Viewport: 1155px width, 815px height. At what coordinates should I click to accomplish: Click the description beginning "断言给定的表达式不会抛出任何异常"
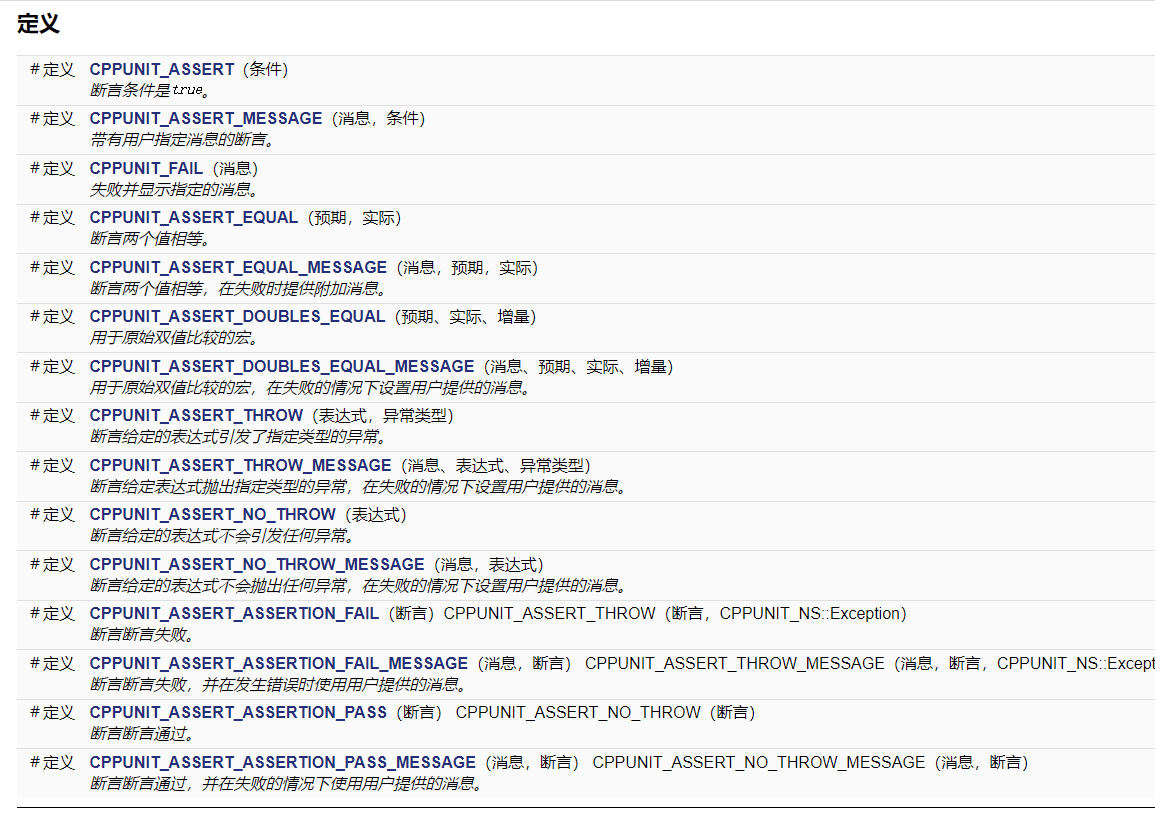[x=359, y=586]
